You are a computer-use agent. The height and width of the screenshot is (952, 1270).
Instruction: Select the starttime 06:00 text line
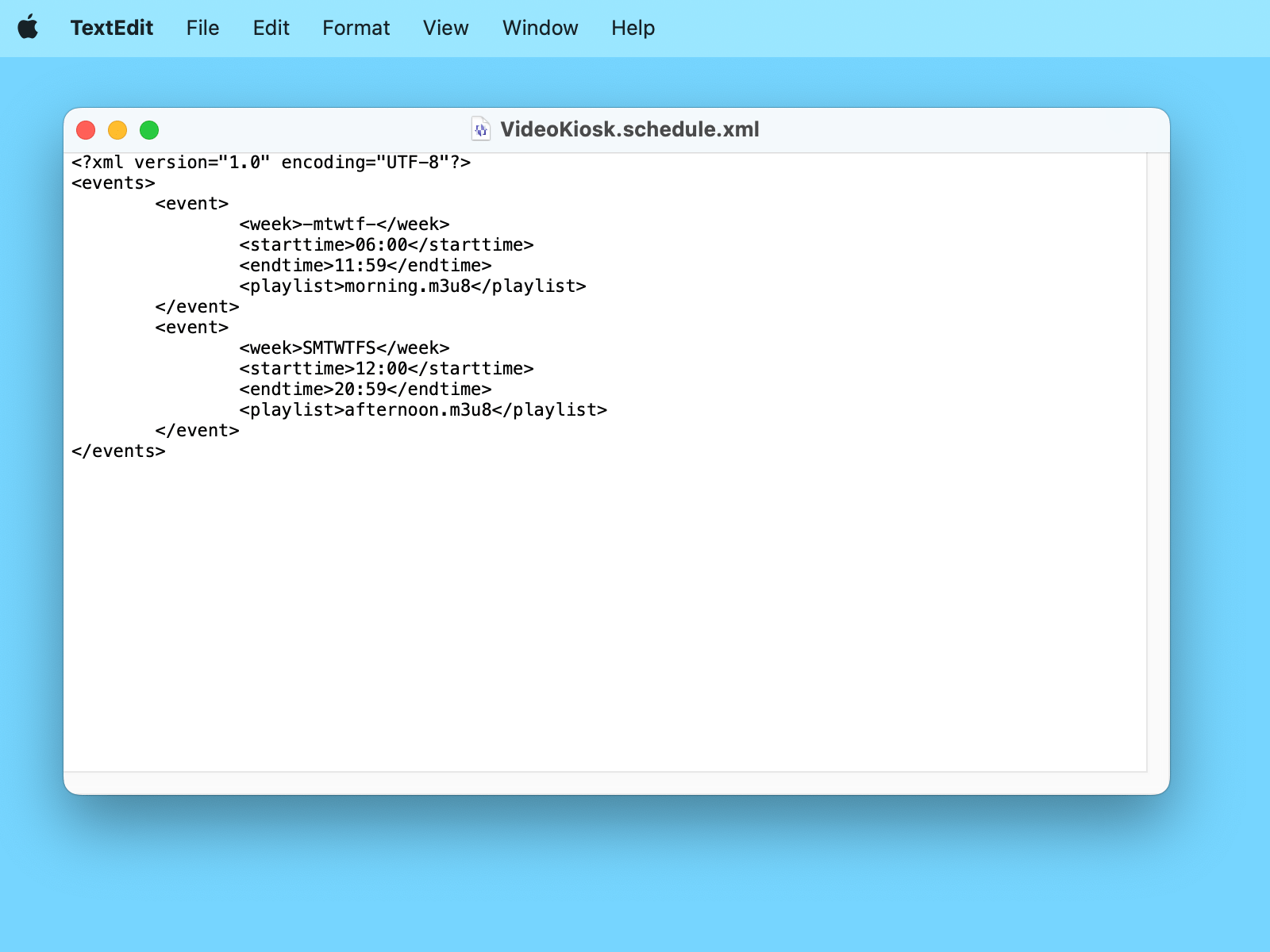tap(386, 245)
